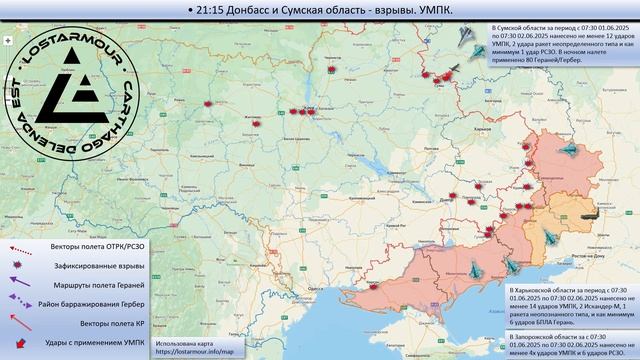Click the Zaporizhzhia region info text box
Viewport: 640px width, 360px height.
click(x=572, y=345)
